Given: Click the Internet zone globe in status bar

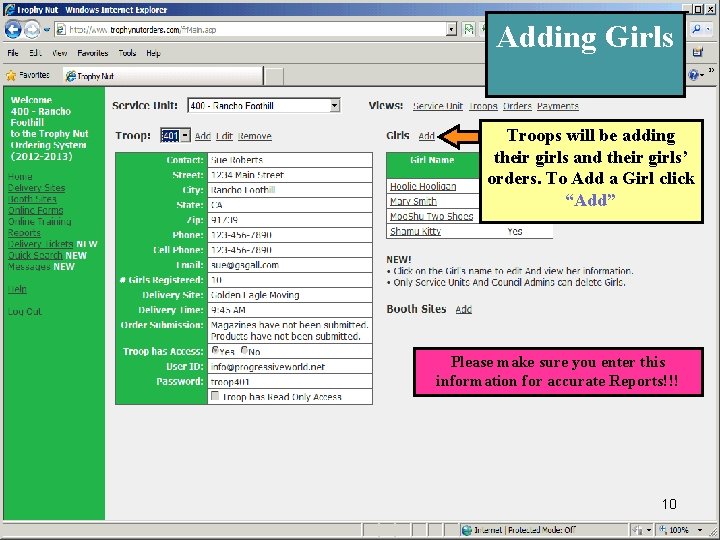Looking at the screenshot, I should pyautogui.click(x=467, y=530).
